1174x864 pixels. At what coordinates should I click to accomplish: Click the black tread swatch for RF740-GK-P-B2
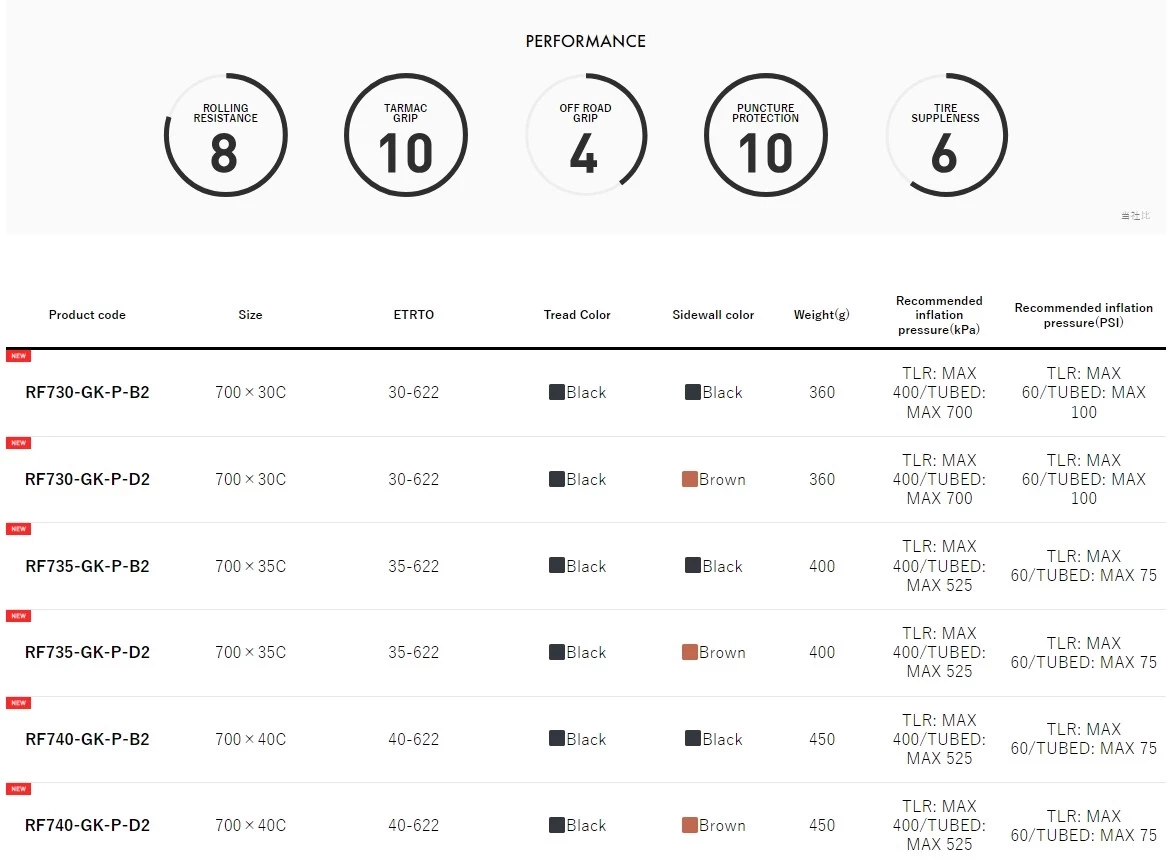(x=556, y=738)
